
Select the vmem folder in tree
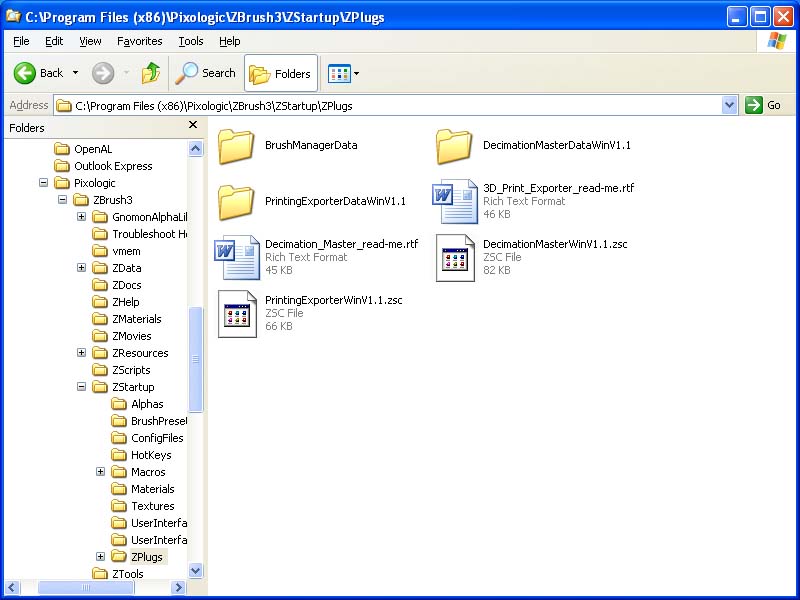[116, 251]
